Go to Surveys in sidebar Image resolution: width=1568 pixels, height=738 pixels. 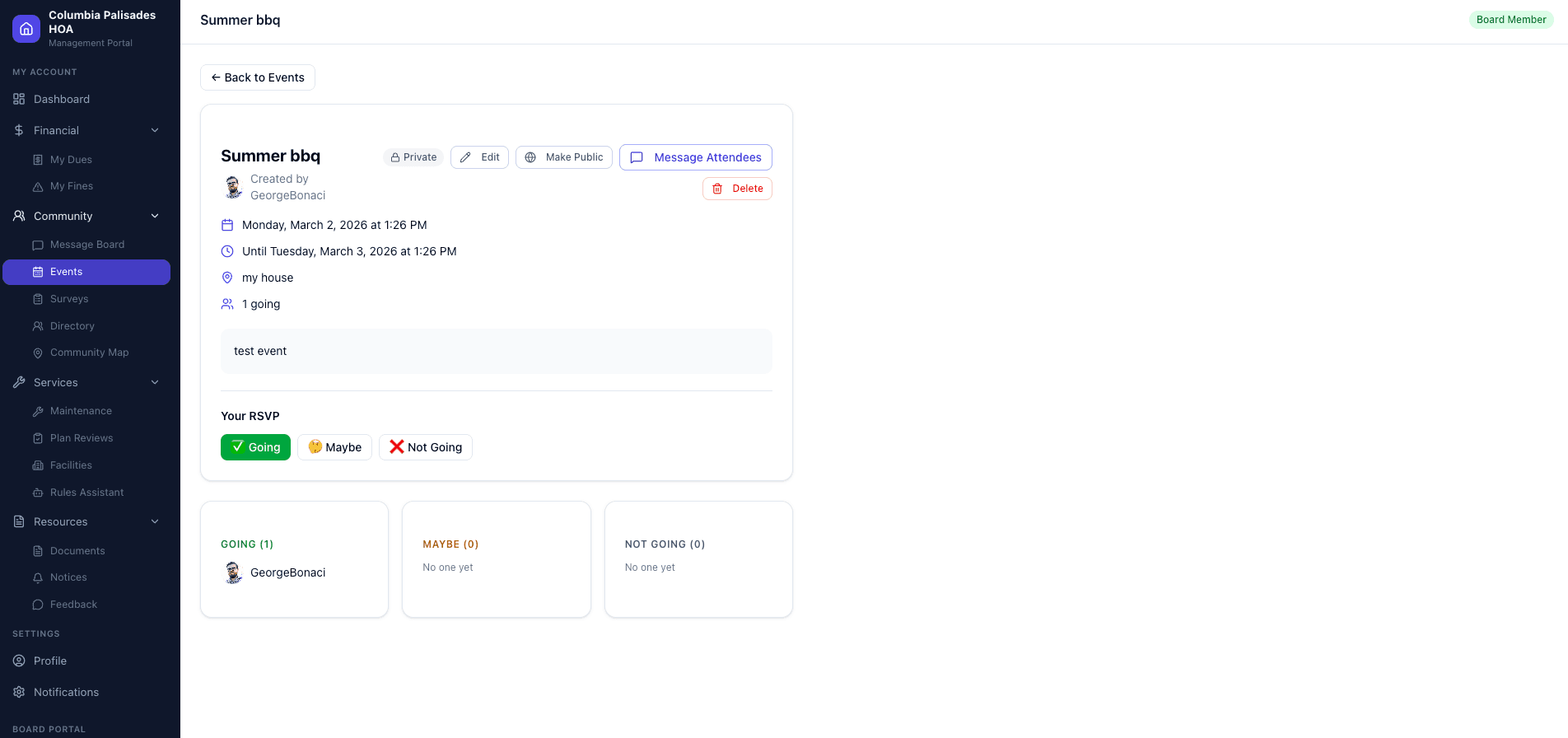(x=69, y=299)
